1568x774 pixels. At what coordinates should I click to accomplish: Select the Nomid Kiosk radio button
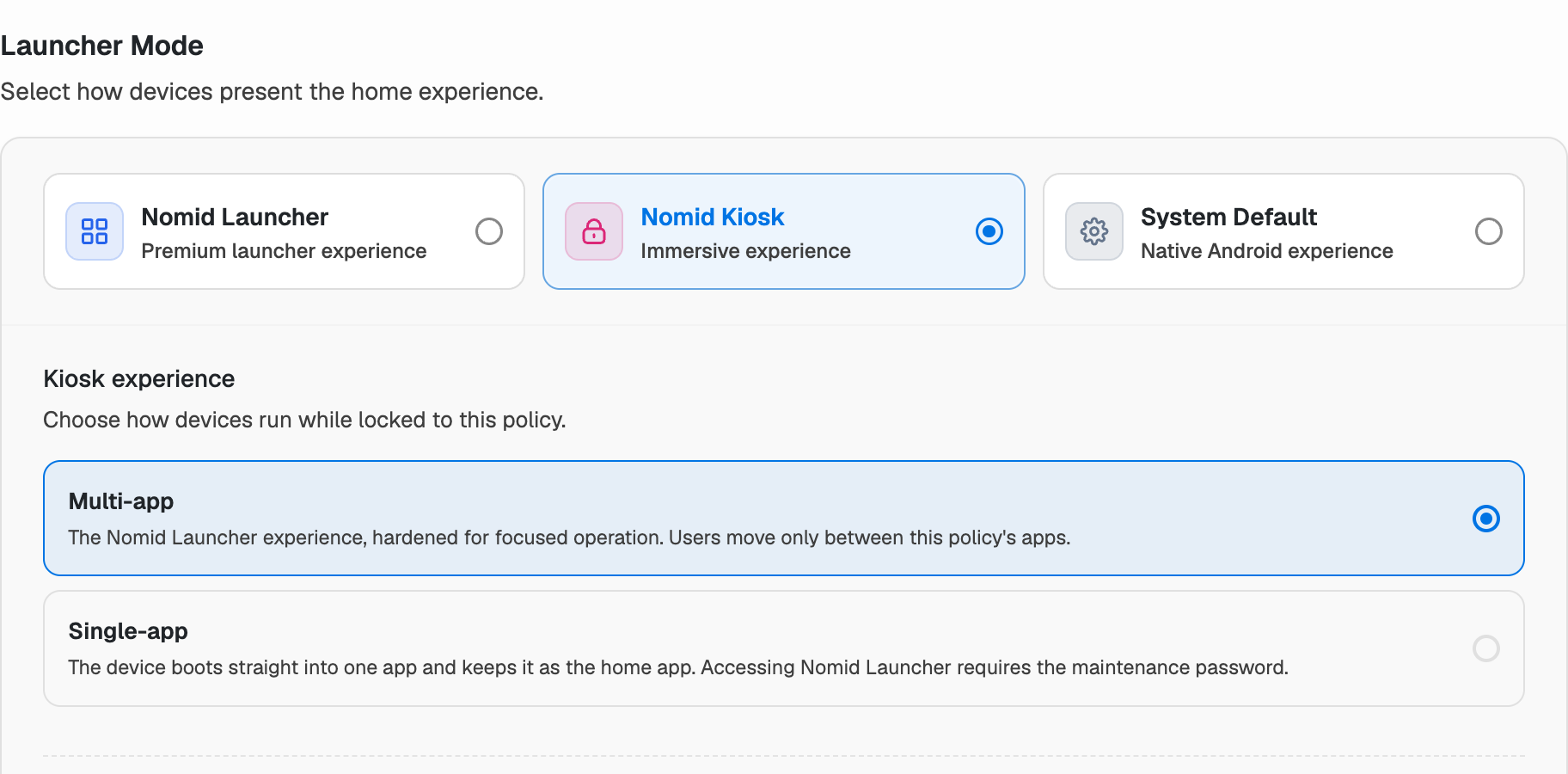pos(989,231)
